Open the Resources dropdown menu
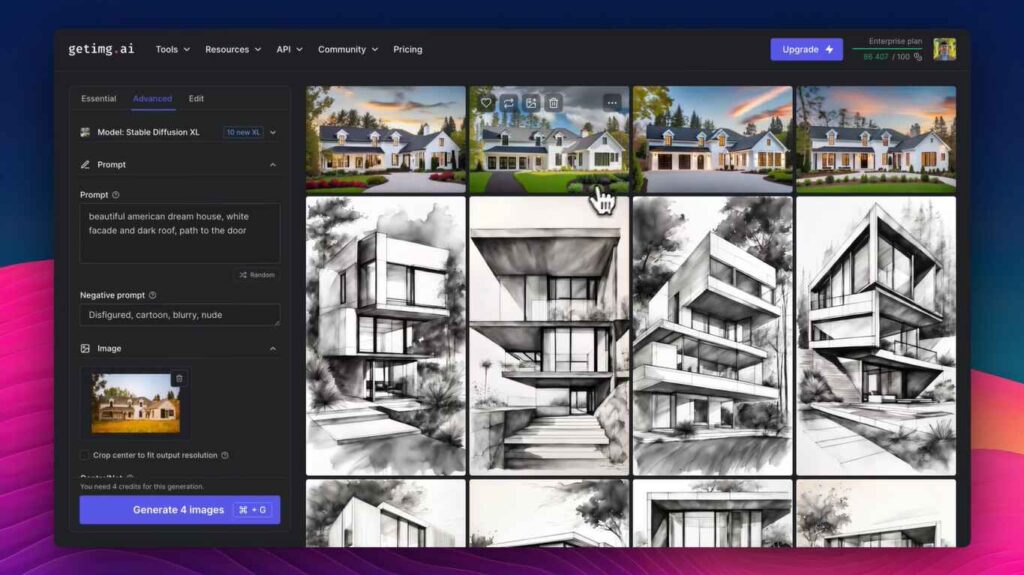1024x575 pixels. point(232,49)
